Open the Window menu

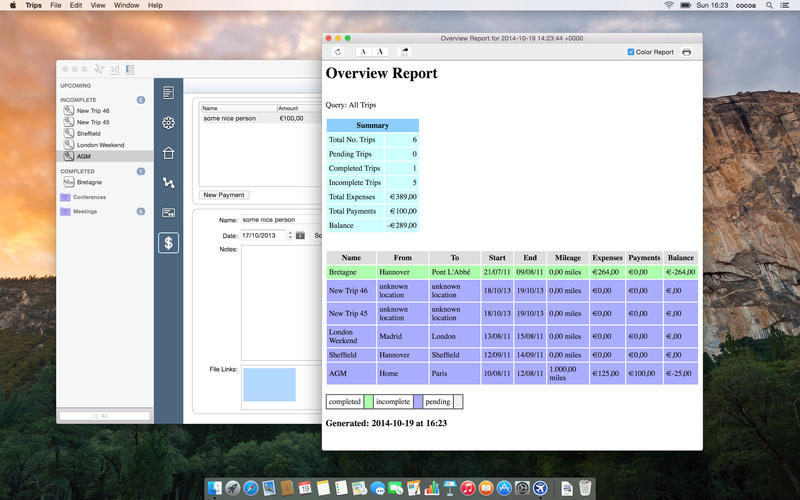(x=126, y=5)
